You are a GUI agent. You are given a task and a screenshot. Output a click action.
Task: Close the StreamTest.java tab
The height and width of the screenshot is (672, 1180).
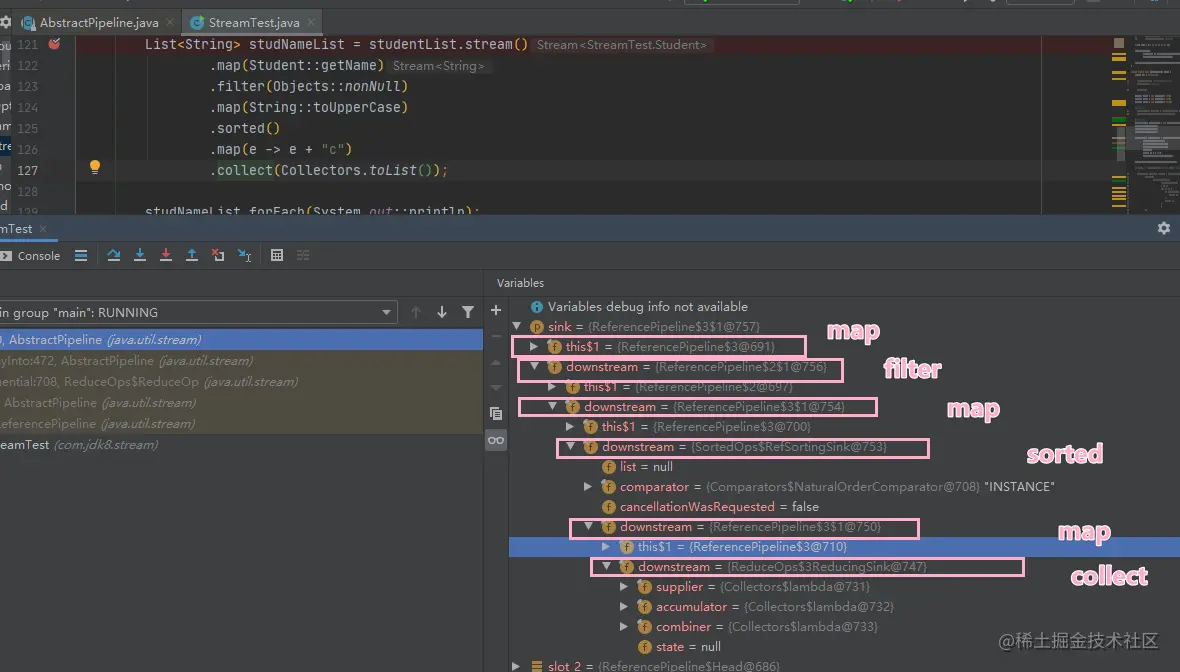click(x=311, y=23)
